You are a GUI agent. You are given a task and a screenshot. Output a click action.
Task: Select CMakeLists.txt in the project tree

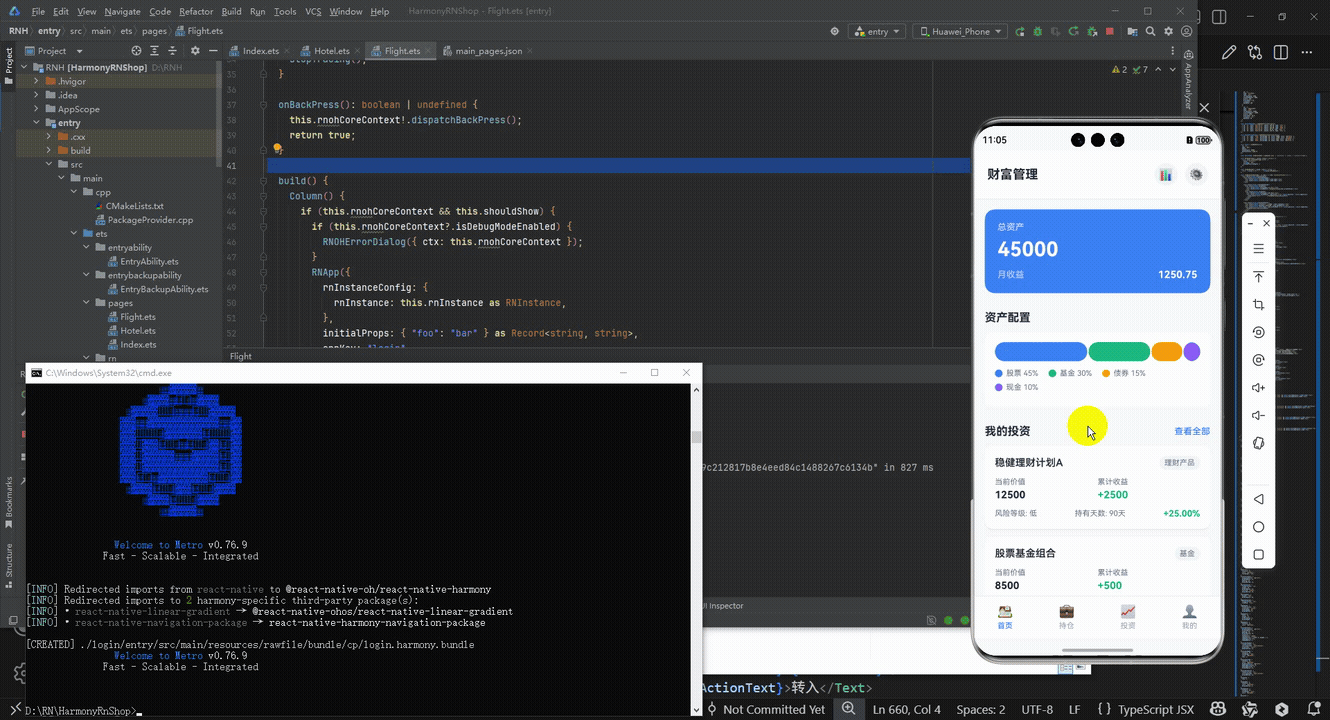click(127, 206)
